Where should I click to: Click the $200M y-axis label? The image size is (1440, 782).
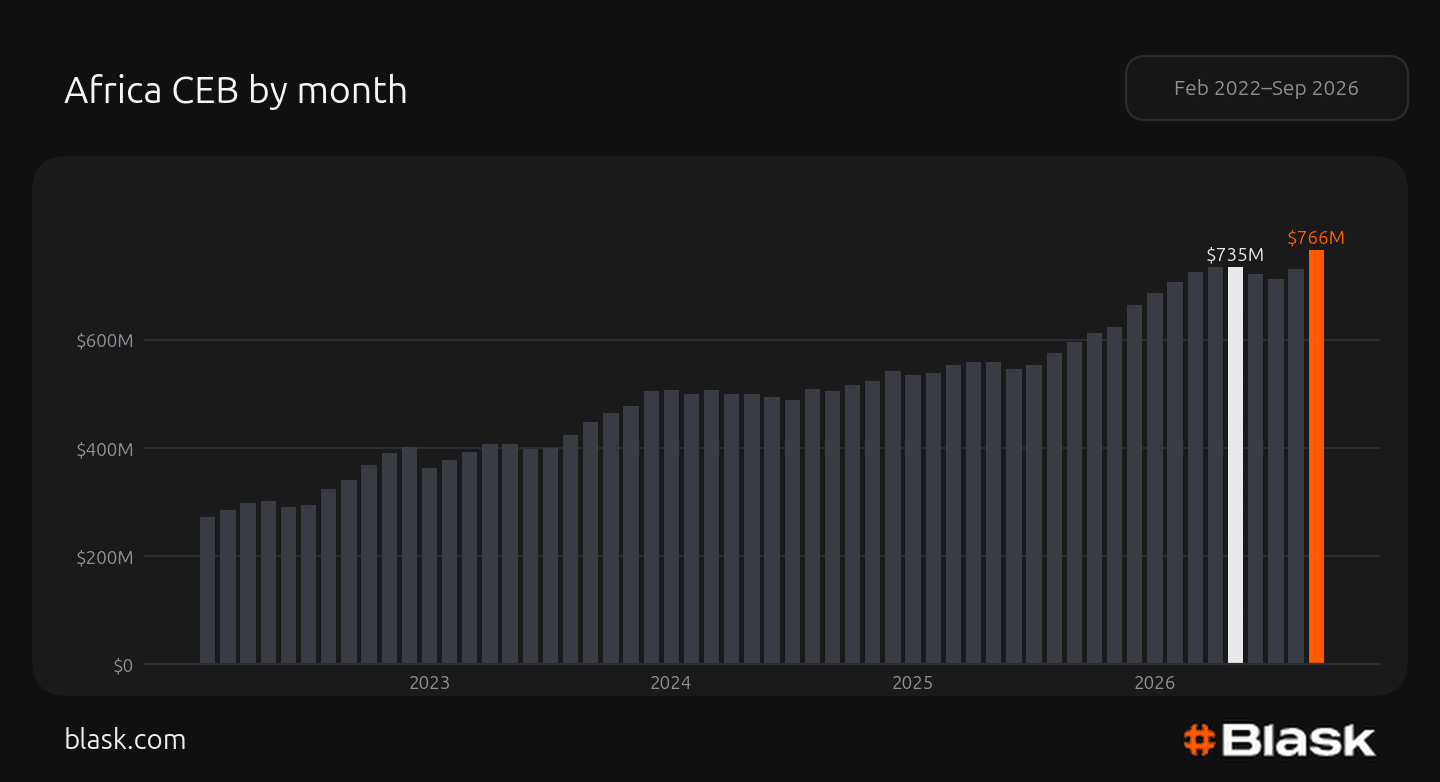tap(105, 557)
